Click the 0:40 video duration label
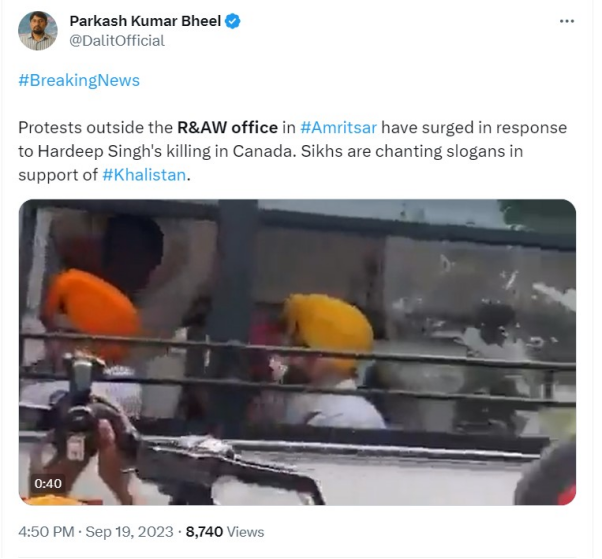Image resolution: width=602 pixels, height=559 pixels. tap(48, 483)
